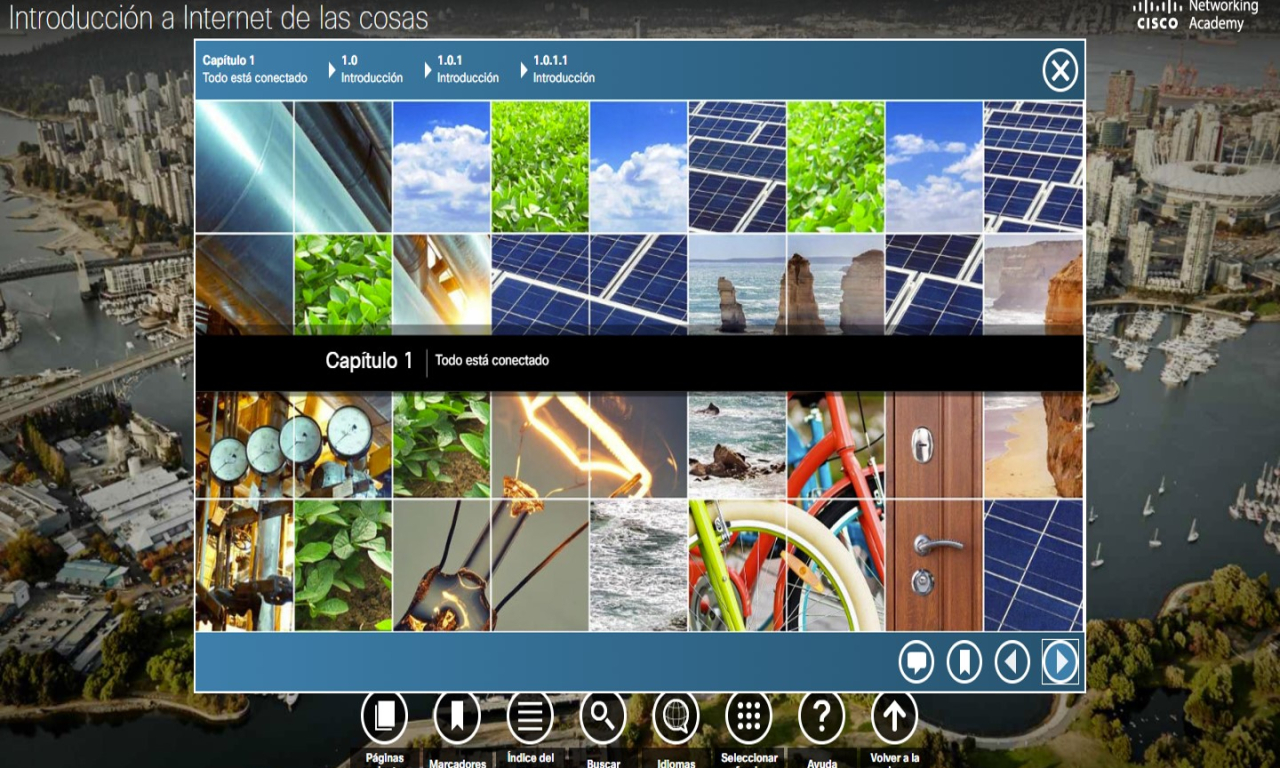This screenshot has height=768, width=1280.
Task: Open the Índice del curso list icon
Action: 530,716
